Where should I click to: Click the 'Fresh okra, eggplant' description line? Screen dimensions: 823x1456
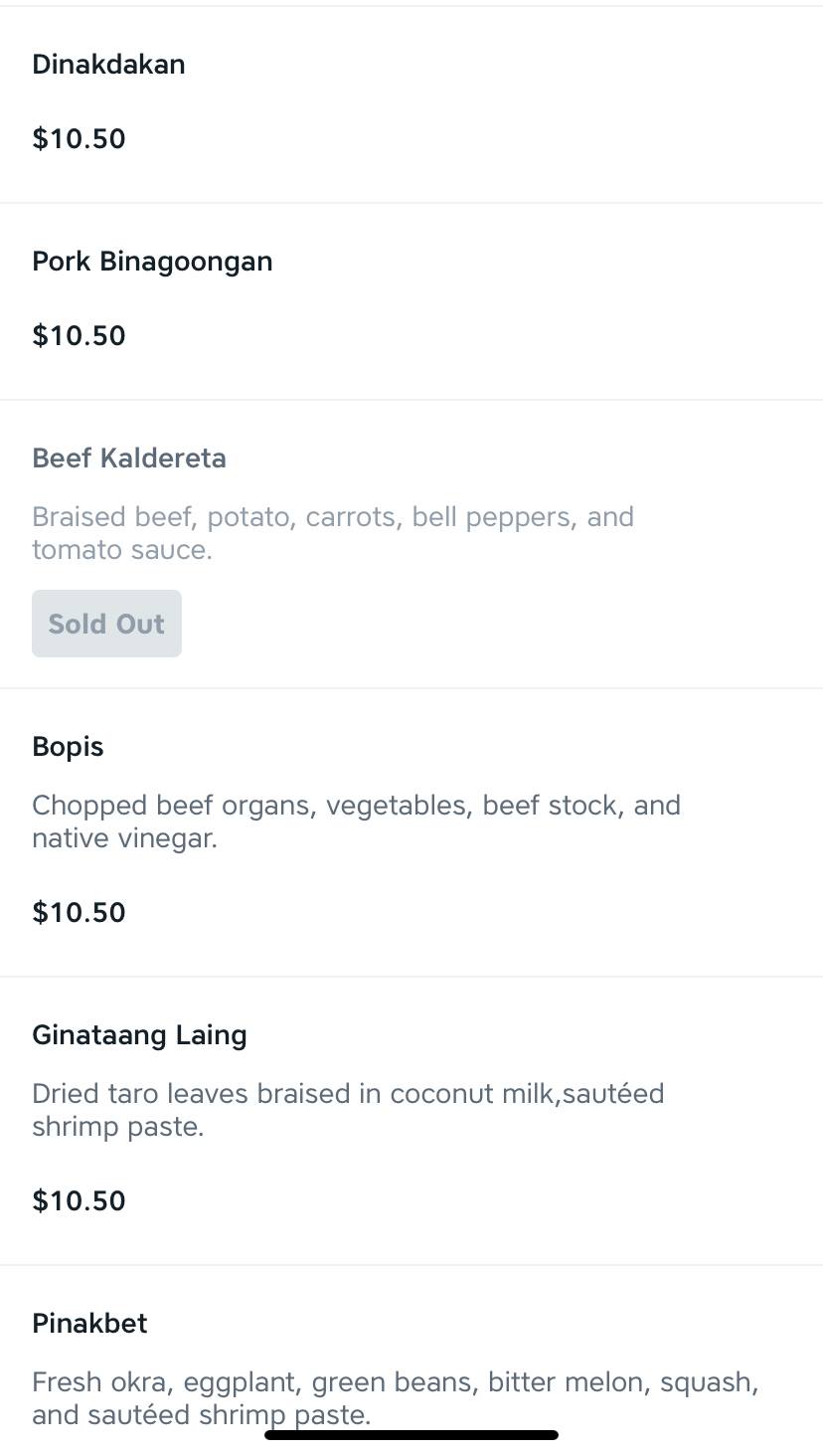pos(395,1382)
